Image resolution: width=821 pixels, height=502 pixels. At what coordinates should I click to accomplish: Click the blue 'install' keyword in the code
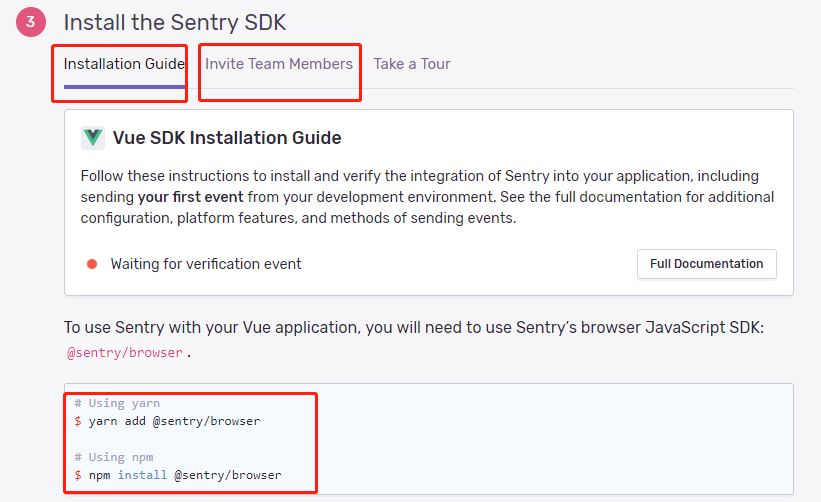[135, 475]
